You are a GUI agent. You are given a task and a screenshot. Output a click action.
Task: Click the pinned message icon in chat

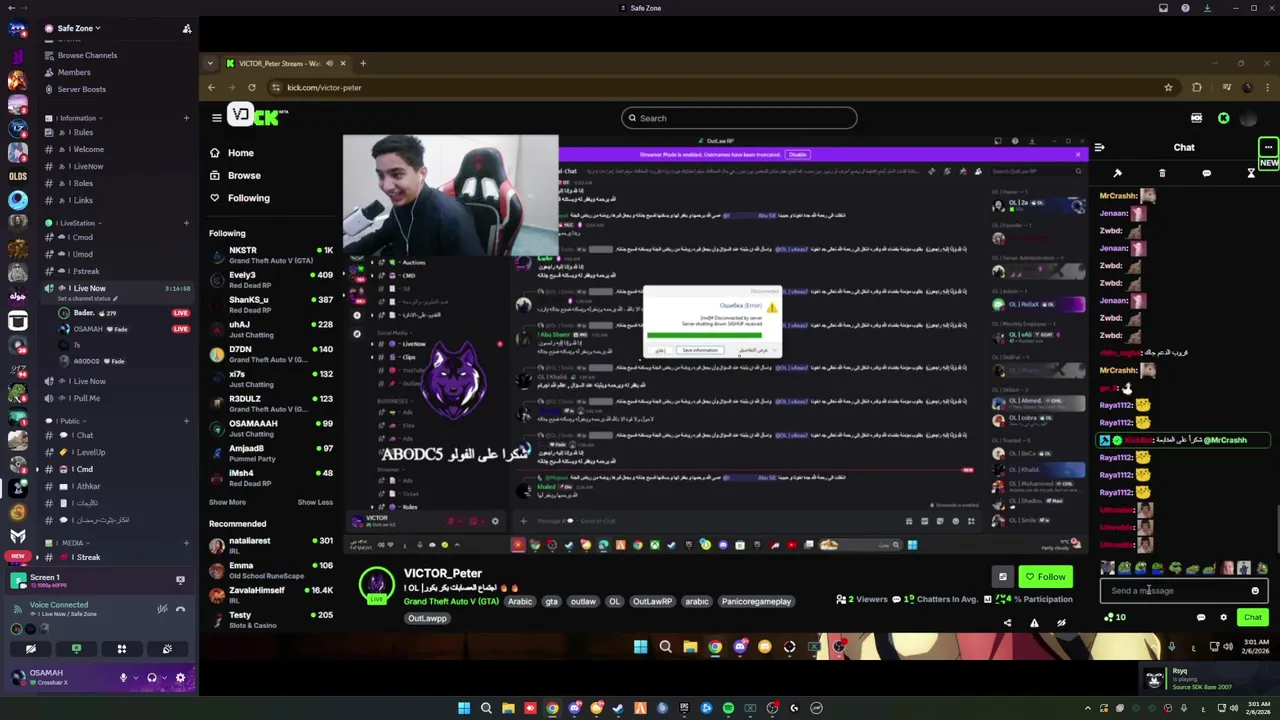pos(1117,173)
